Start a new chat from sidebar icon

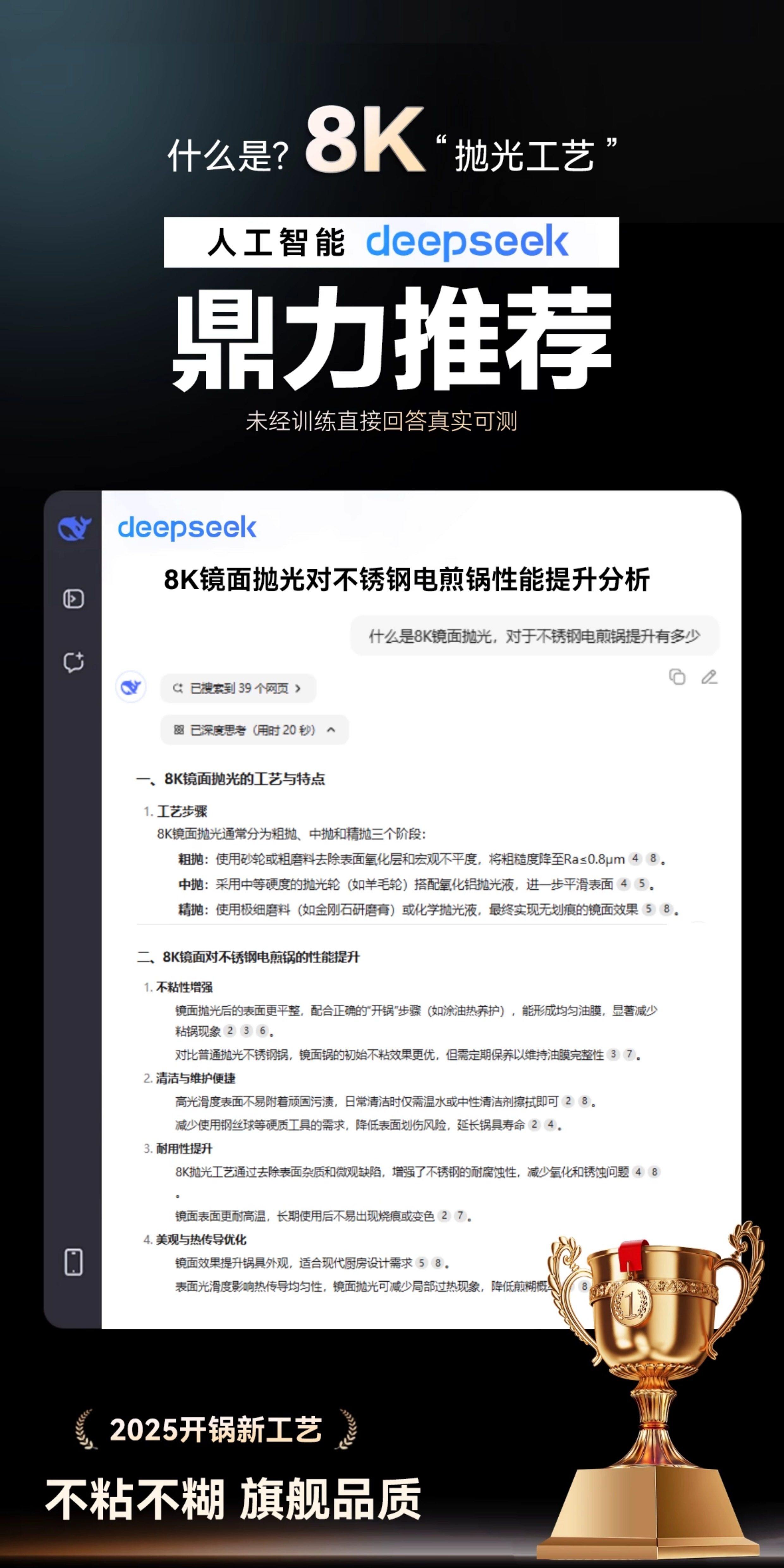click(74, 662)
